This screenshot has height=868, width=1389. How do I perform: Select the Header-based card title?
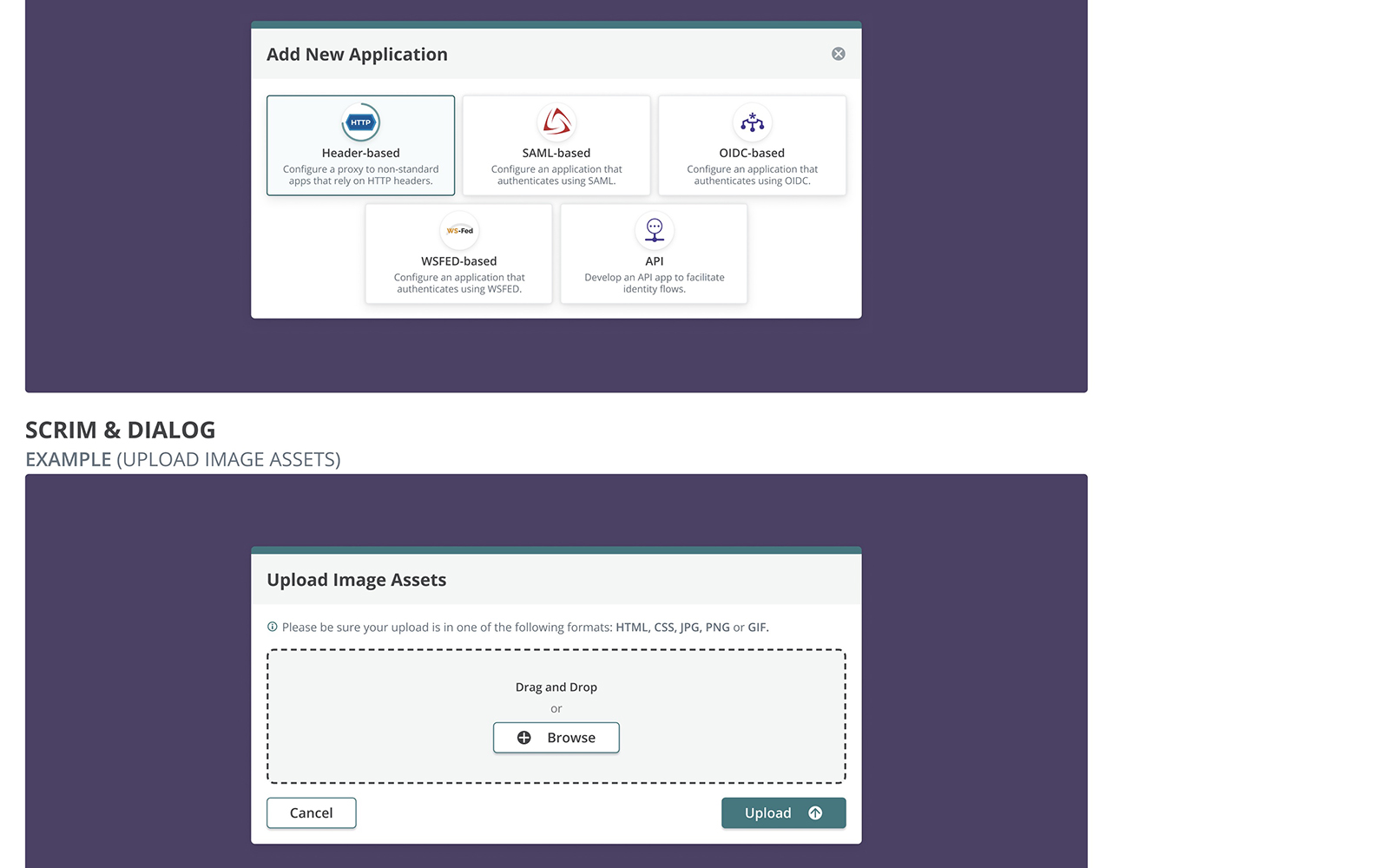point(360,153)
